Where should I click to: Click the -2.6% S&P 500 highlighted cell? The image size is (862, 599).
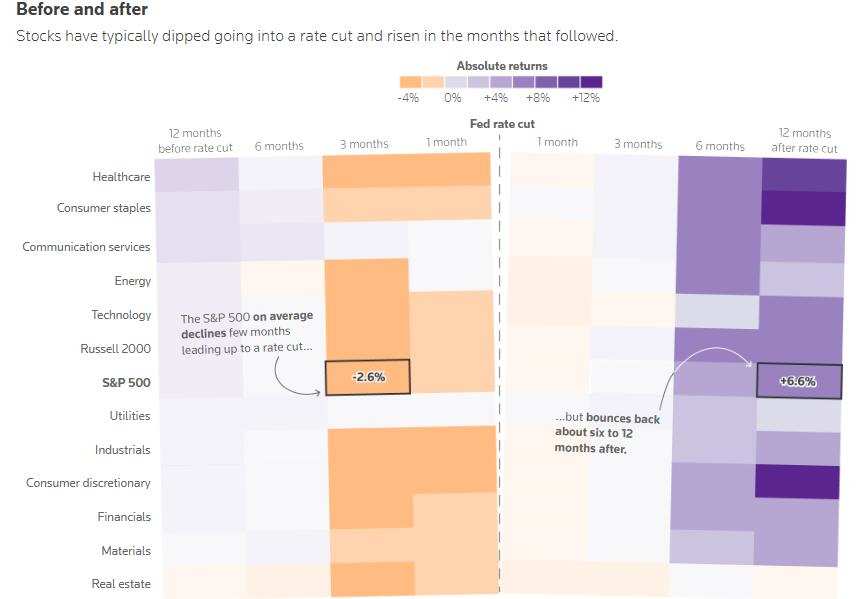click(x=368, y=377)
